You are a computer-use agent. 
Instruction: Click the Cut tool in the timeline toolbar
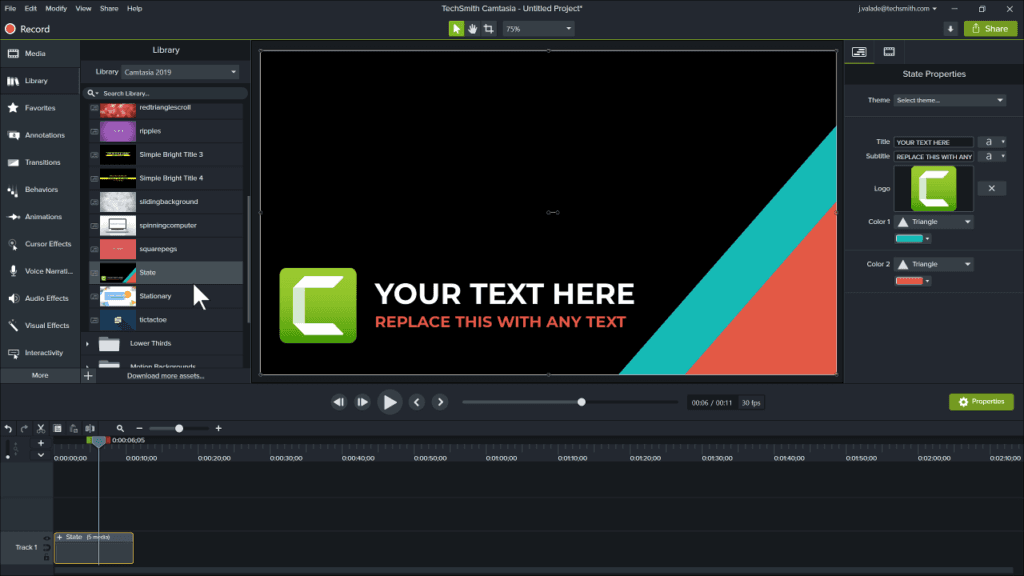point(40,428)
